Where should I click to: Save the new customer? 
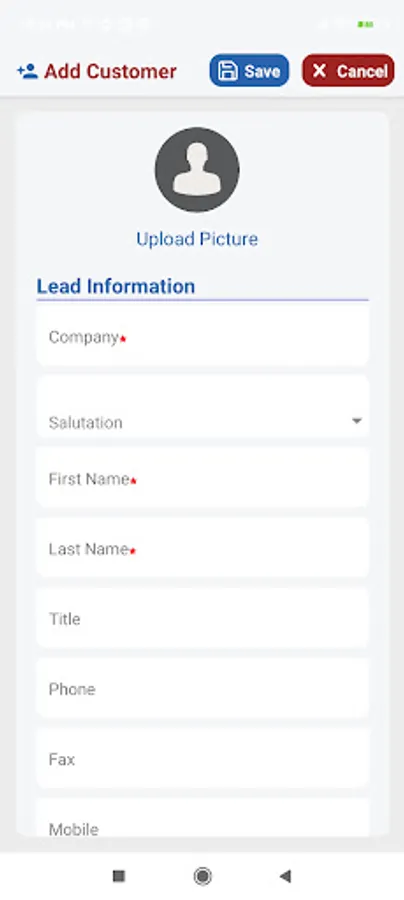click(249, 71)
